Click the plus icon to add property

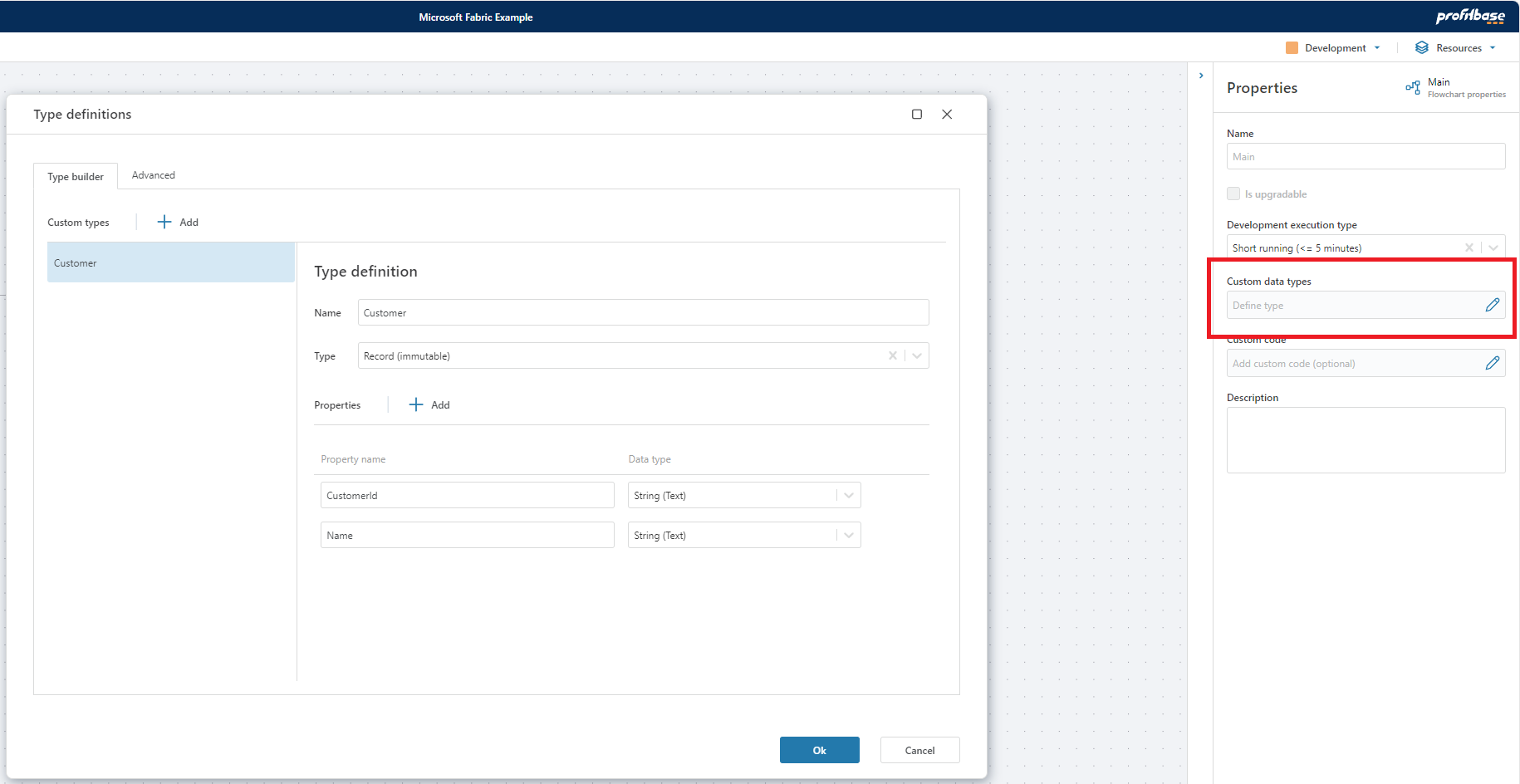[x=416, y=404]
